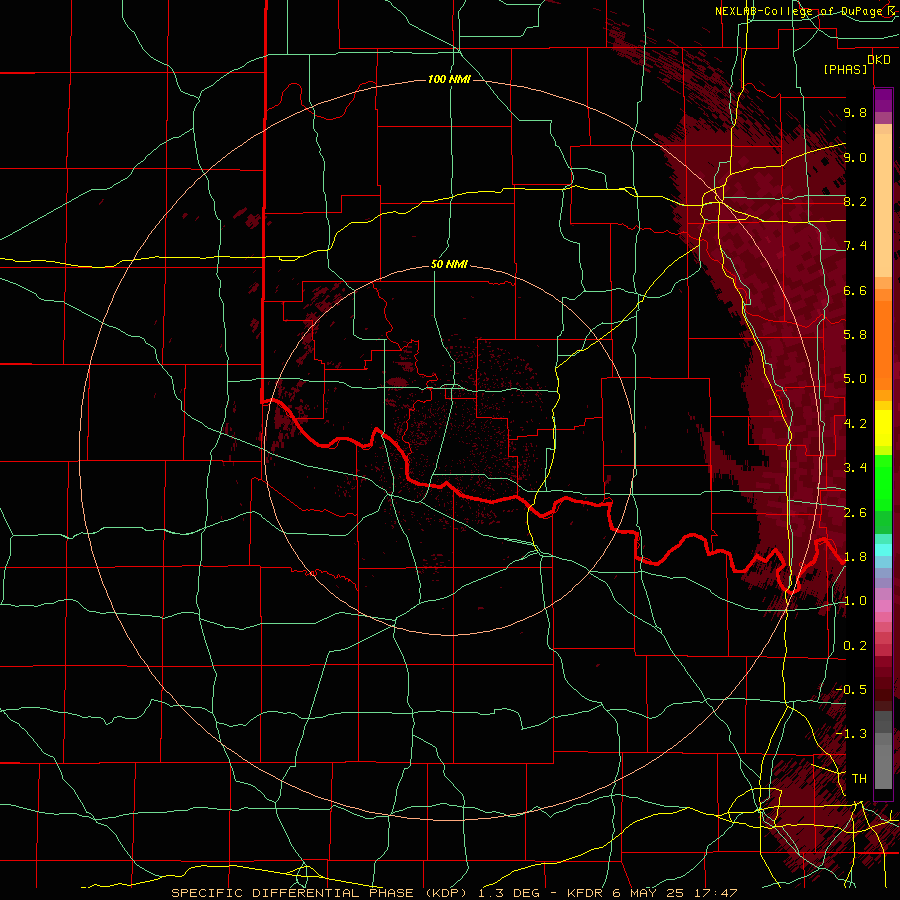The height and width of the screenshot is (900, 900).
Task: Click the TH threshold label
Action: (x=859, y=778)
